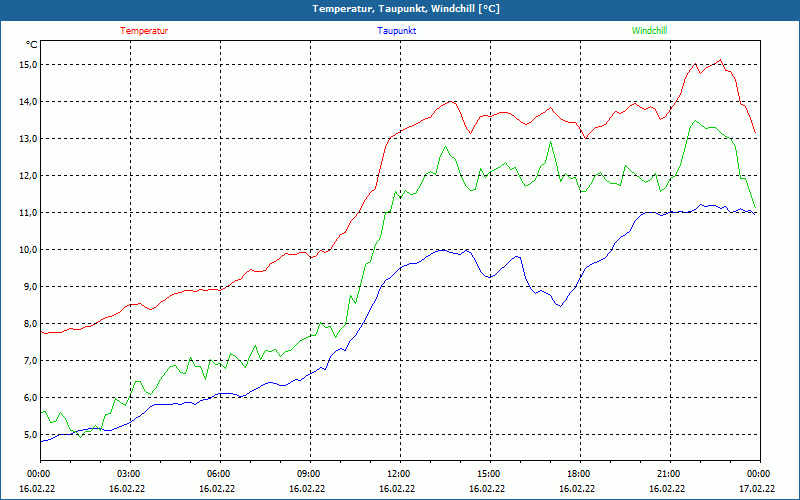Click the red Temperatur legend label
This screenshot has width=800, height=500.
(x=144, y=31)
